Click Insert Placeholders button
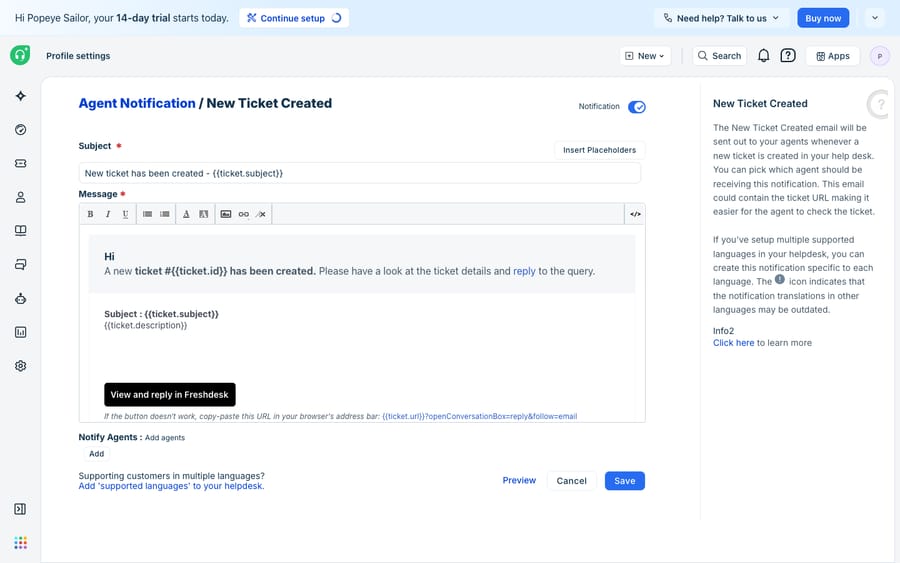The image size is (900, 563). [x=599, y=150]
